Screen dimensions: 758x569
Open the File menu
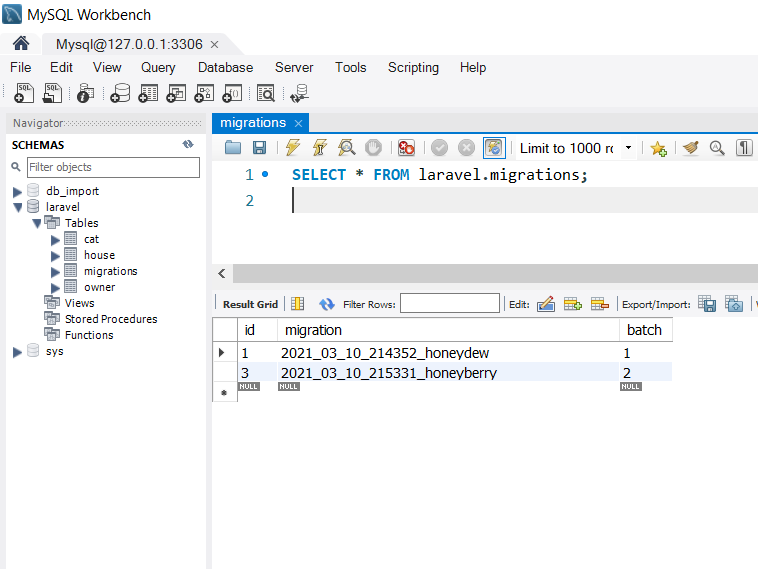pyautogui.click(x=21, y=67)
